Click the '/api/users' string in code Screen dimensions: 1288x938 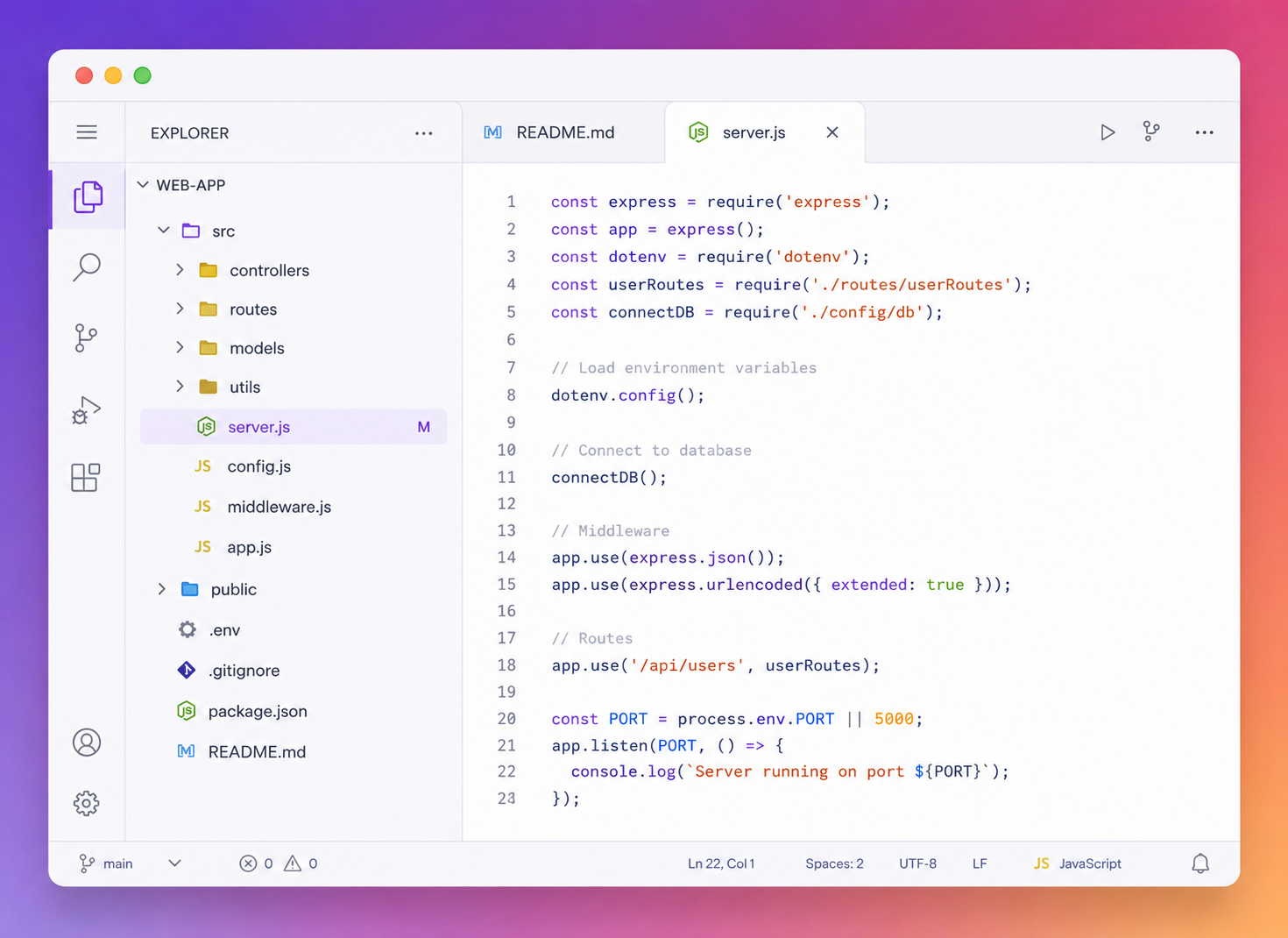(x=688, y=665)
